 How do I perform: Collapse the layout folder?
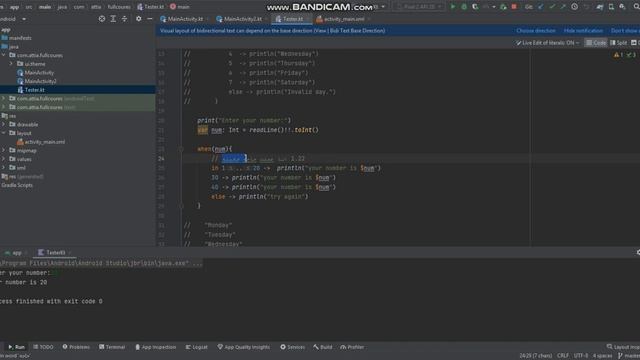tap(4, 133)
